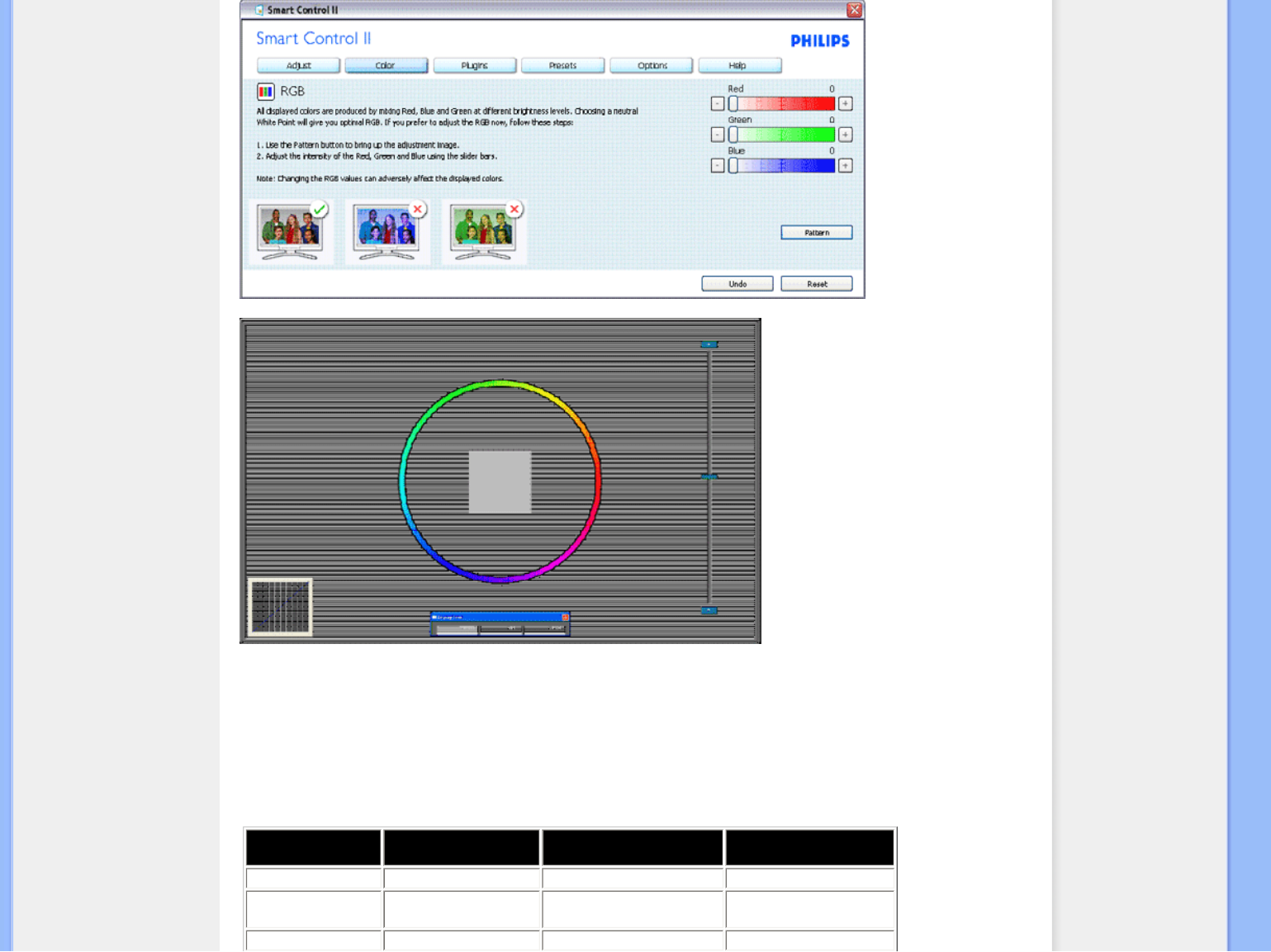The width and height of the screenshot is (1271, 952).
Task: Click the green checkmark on the first preview
Action: pos(319,209)
